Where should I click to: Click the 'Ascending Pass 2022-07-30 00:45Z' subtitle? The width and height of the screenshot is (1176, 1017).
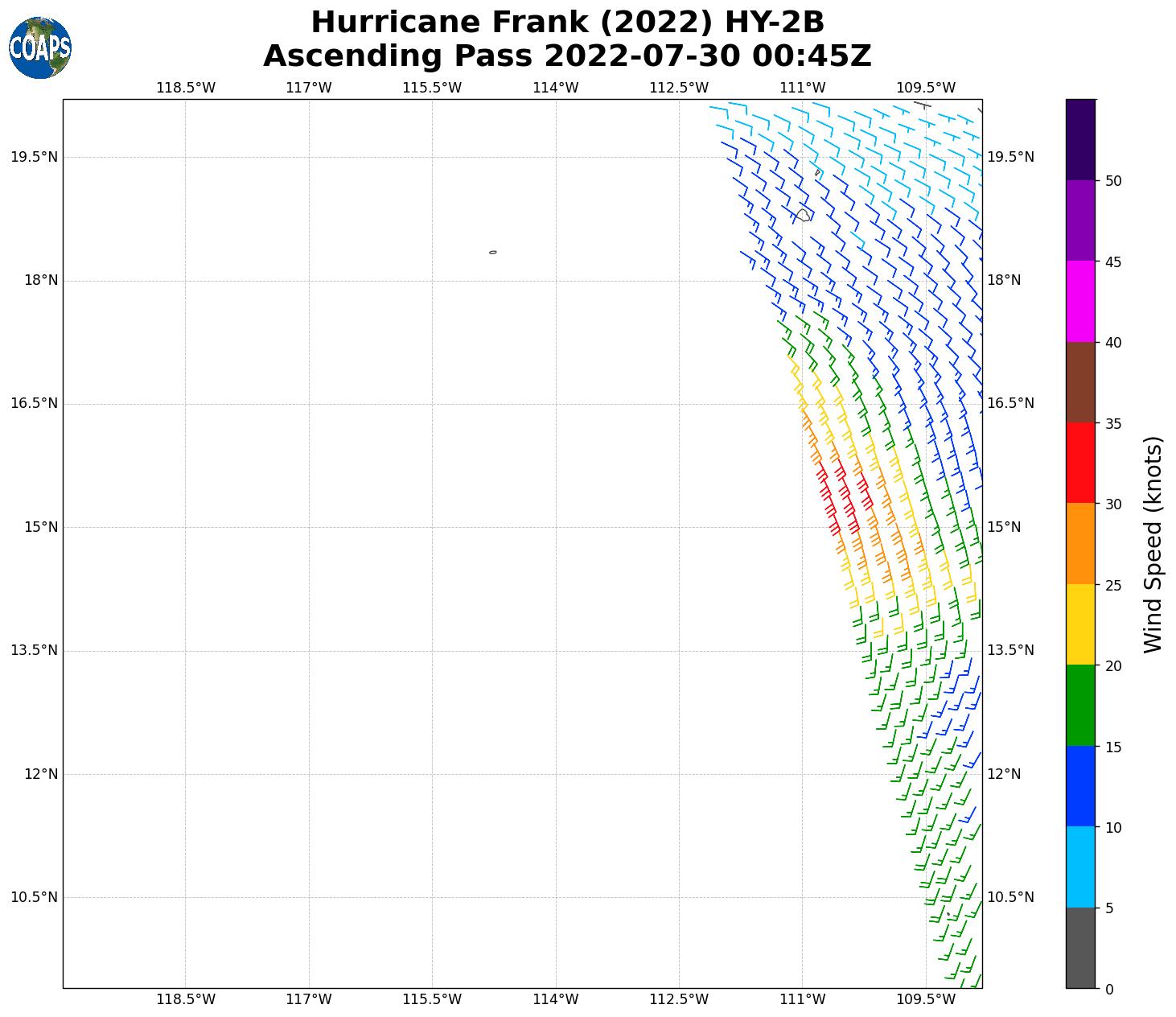pyautogui.click(x=567, y=56)
